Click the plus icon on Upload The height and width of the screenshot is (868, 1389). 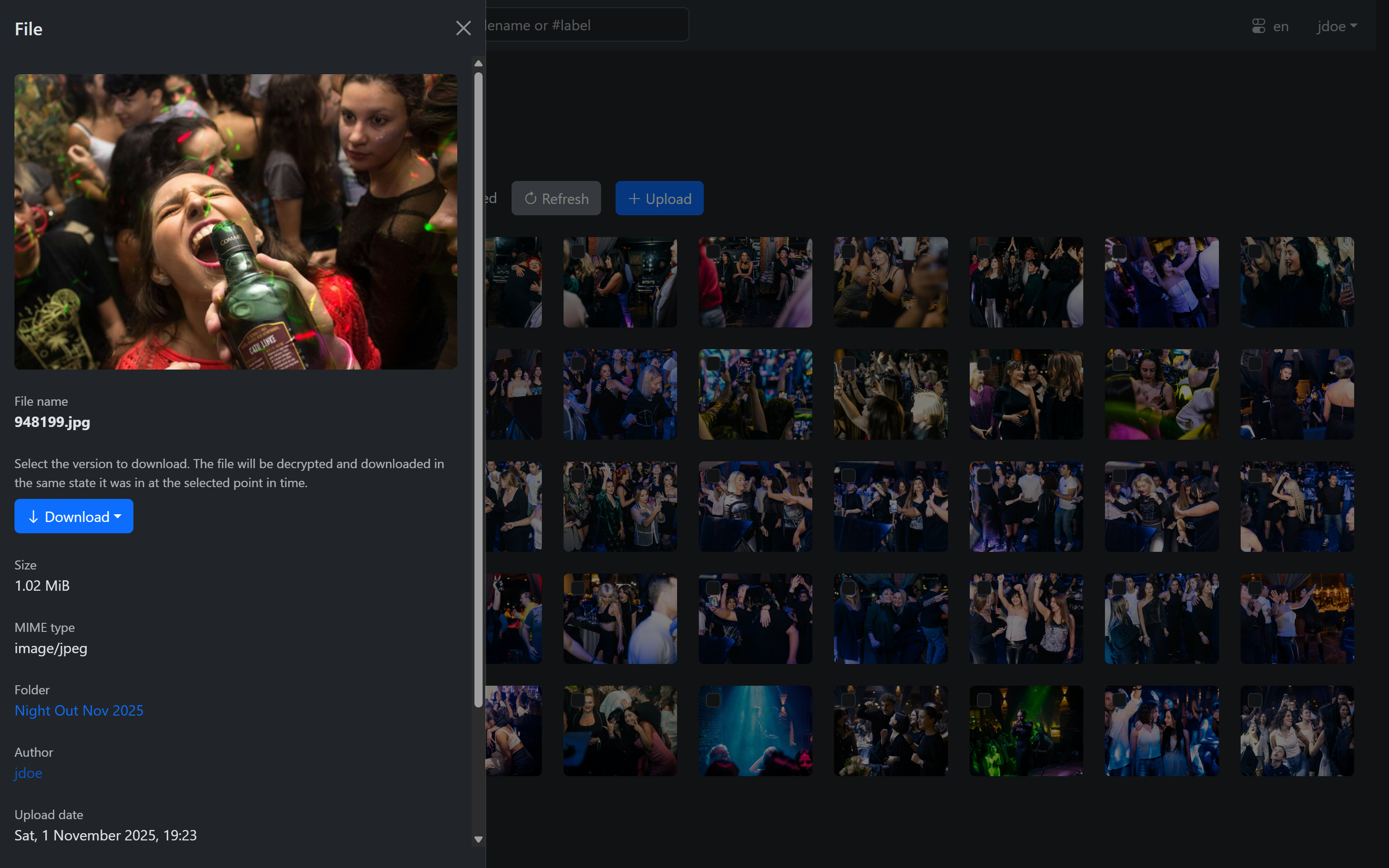634,199
